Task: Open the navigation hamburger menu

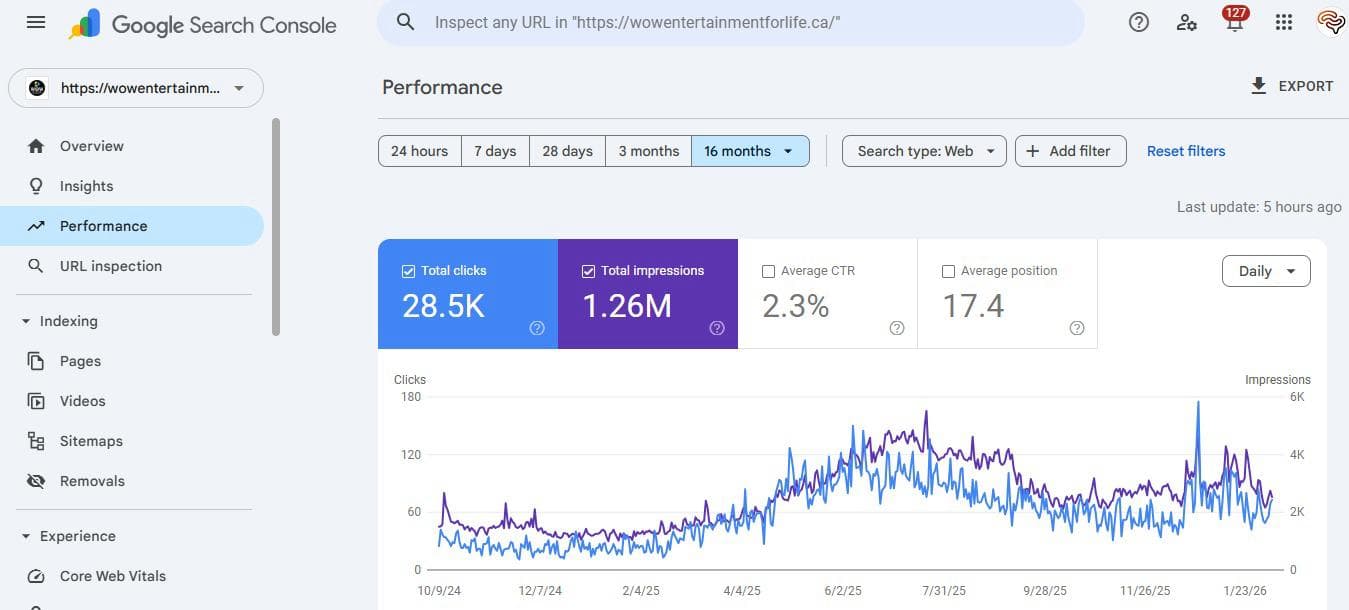Action: [x=35, y=22]
